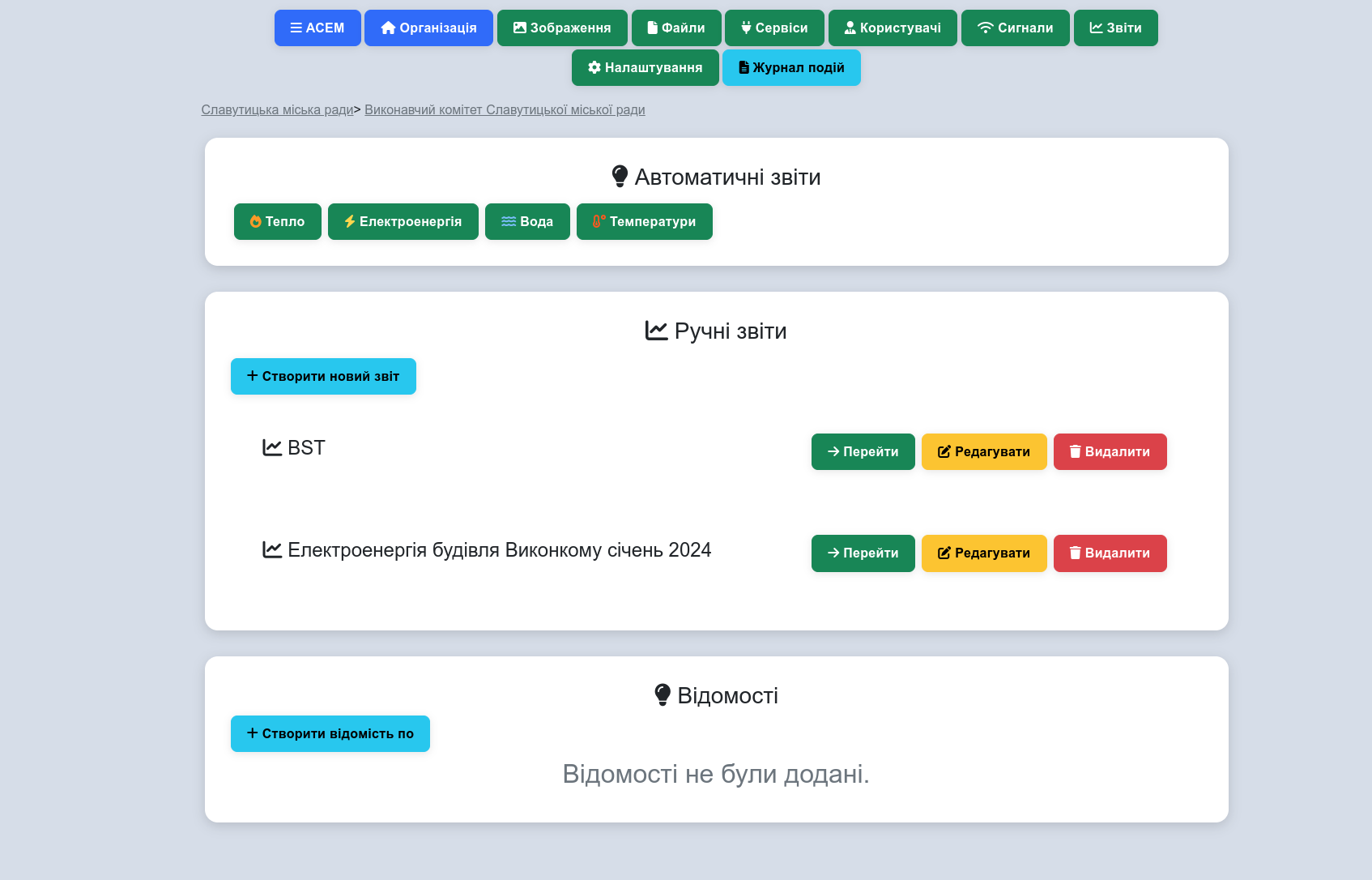Open the Користувачі users page
This screenshot has width=1372, height=880.
pos(893,28)
